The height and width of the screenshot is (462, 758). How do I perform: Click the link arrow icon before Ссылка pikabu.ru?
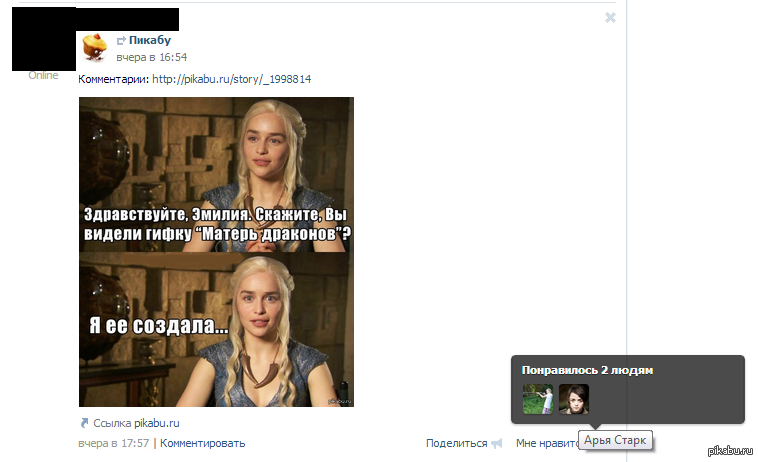coord(84,423)
